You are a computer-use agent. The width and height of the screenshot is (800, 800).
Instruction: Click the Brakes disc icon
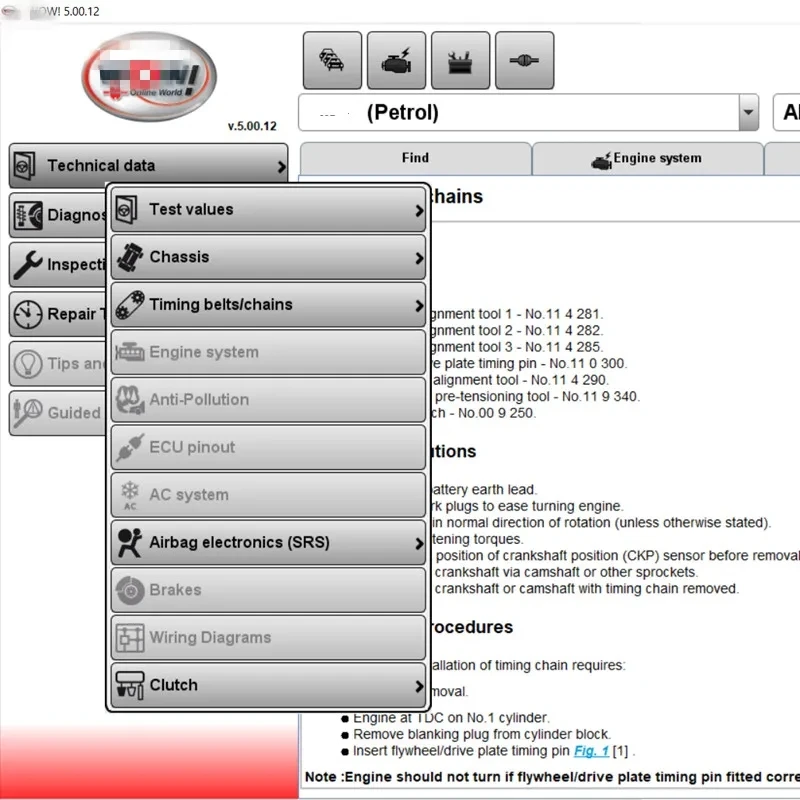[130, 590]
